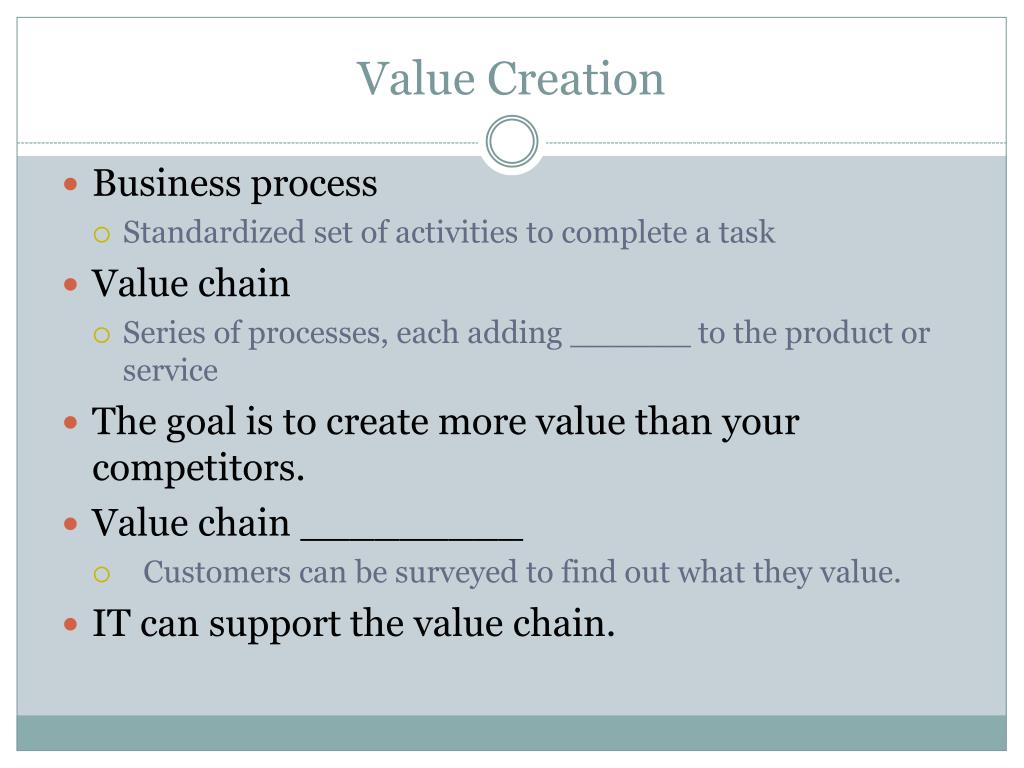Click the Standardized set of activities line
Screen dimensions: 1024x768
click(x=449, y=233)
